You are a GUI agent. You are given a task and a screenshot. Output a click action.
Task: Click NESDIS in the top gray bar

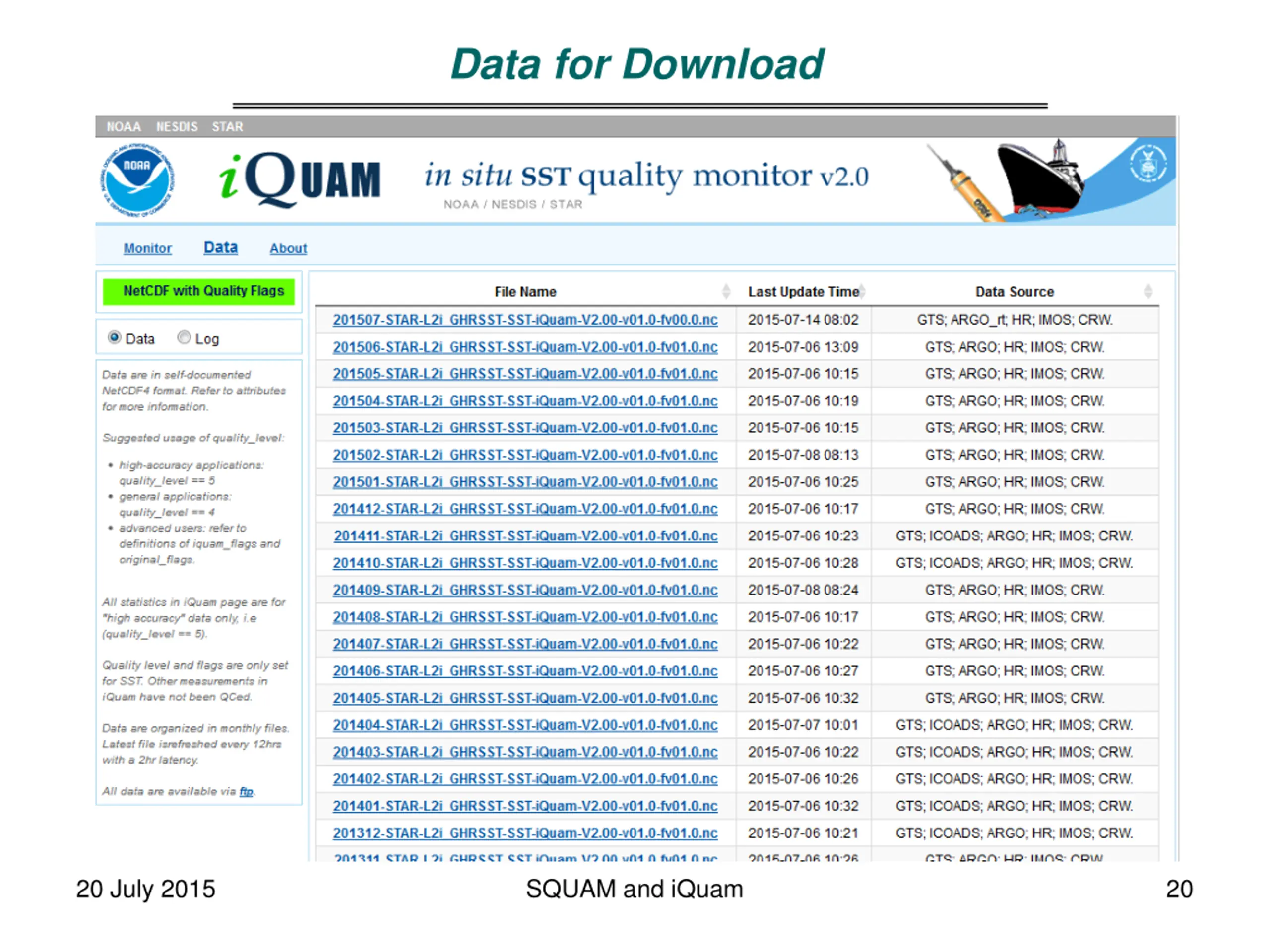[177, 127]
